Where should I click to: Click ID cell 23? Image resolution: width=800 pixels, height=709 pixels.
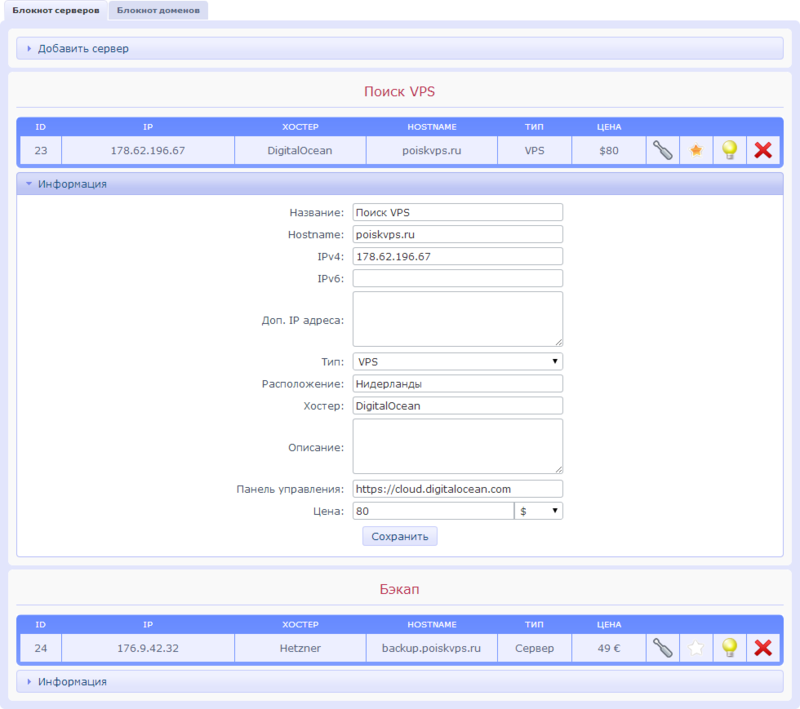tap(41, 150)
